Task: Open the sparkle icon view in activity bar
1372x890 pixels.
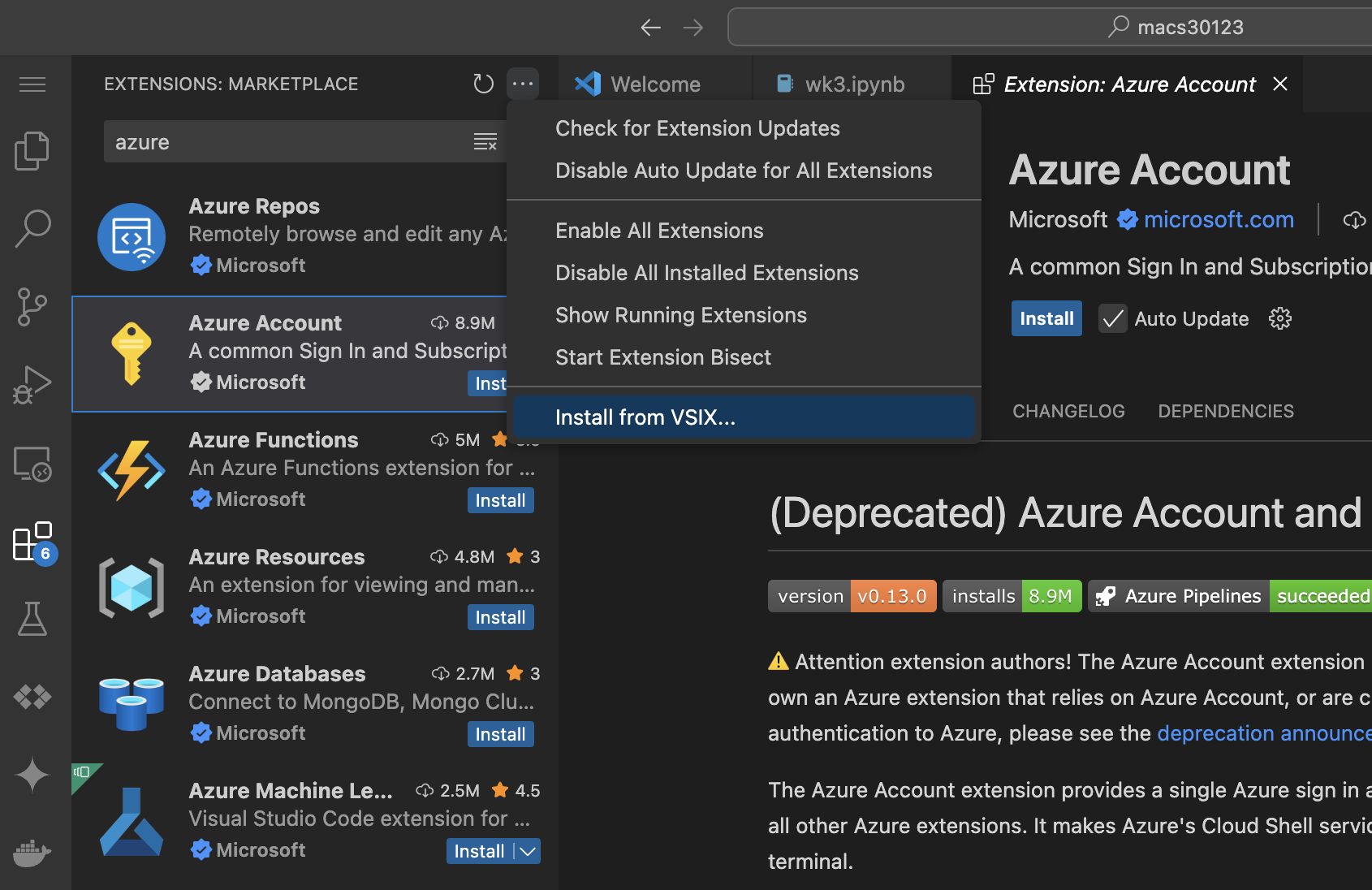Action: tap(32, 775)
